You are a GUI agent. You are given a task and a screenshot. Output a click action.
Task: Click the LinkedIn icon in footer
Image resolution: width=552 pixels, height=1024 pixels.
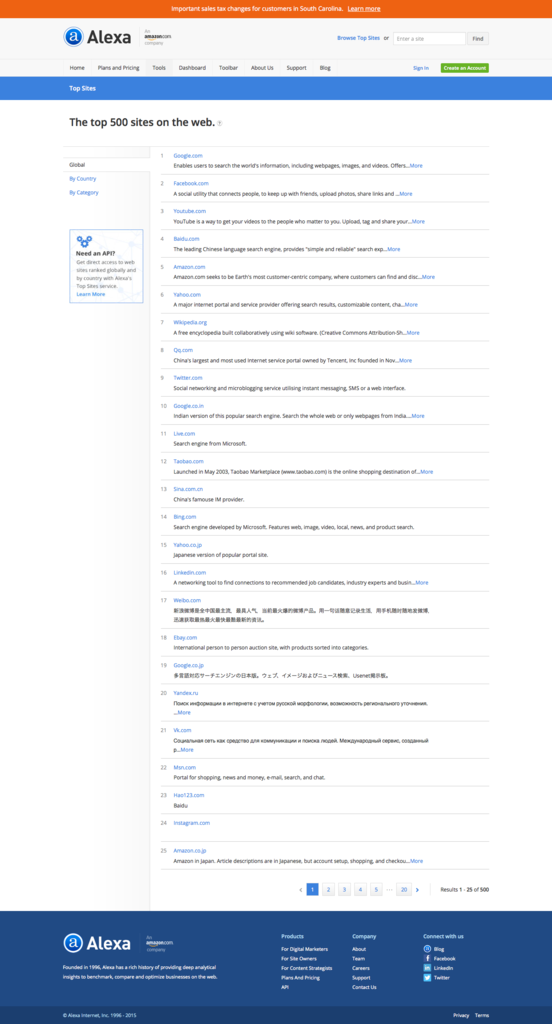click(427, 968)
